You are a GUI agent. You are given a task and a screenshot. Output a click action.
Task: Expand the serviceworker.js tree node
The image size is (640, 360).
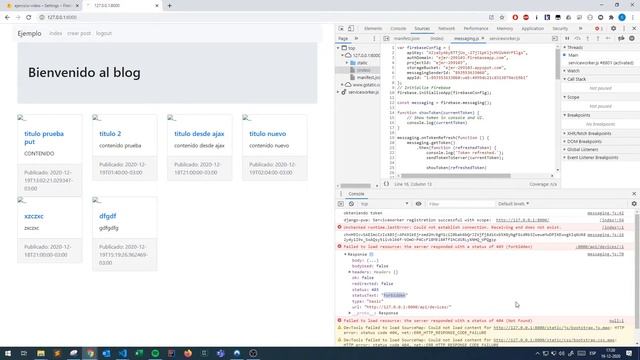pos(338,92)
